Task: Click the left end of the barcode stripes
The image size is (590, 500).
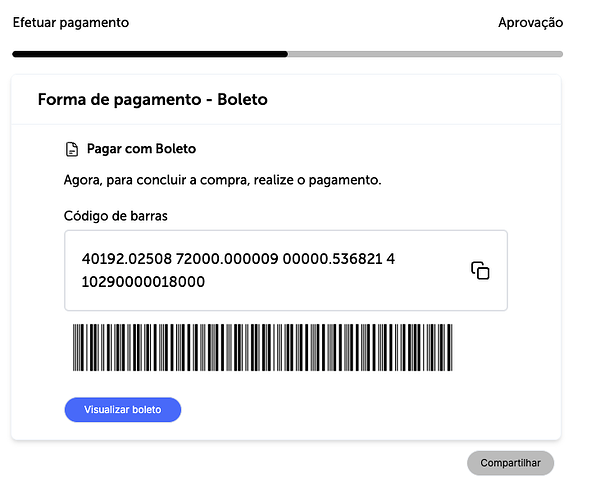Action: 77,347
